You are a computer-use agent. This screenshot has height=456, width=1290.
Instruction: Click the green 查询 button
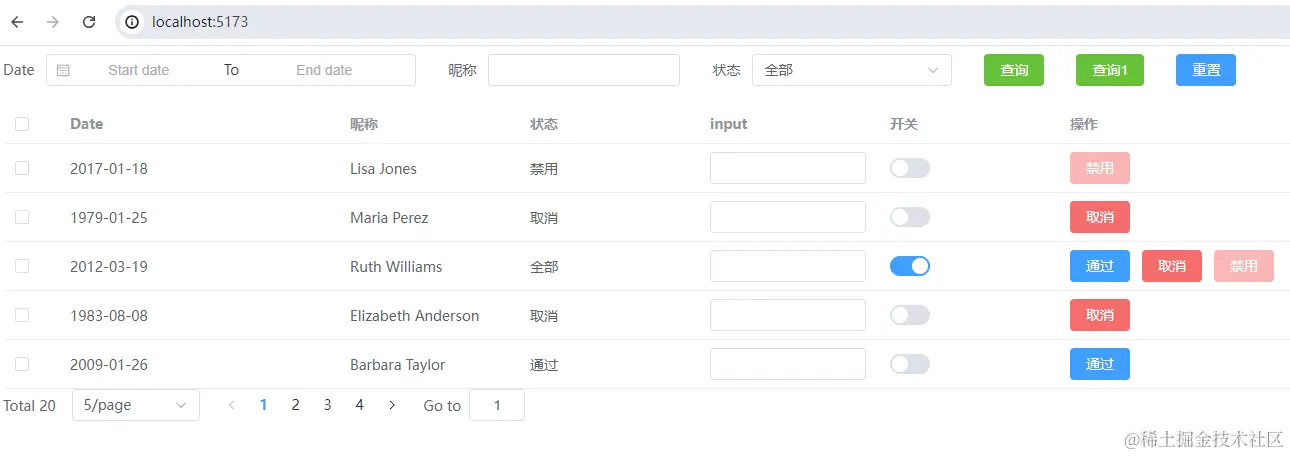[x=1013, y=70]
